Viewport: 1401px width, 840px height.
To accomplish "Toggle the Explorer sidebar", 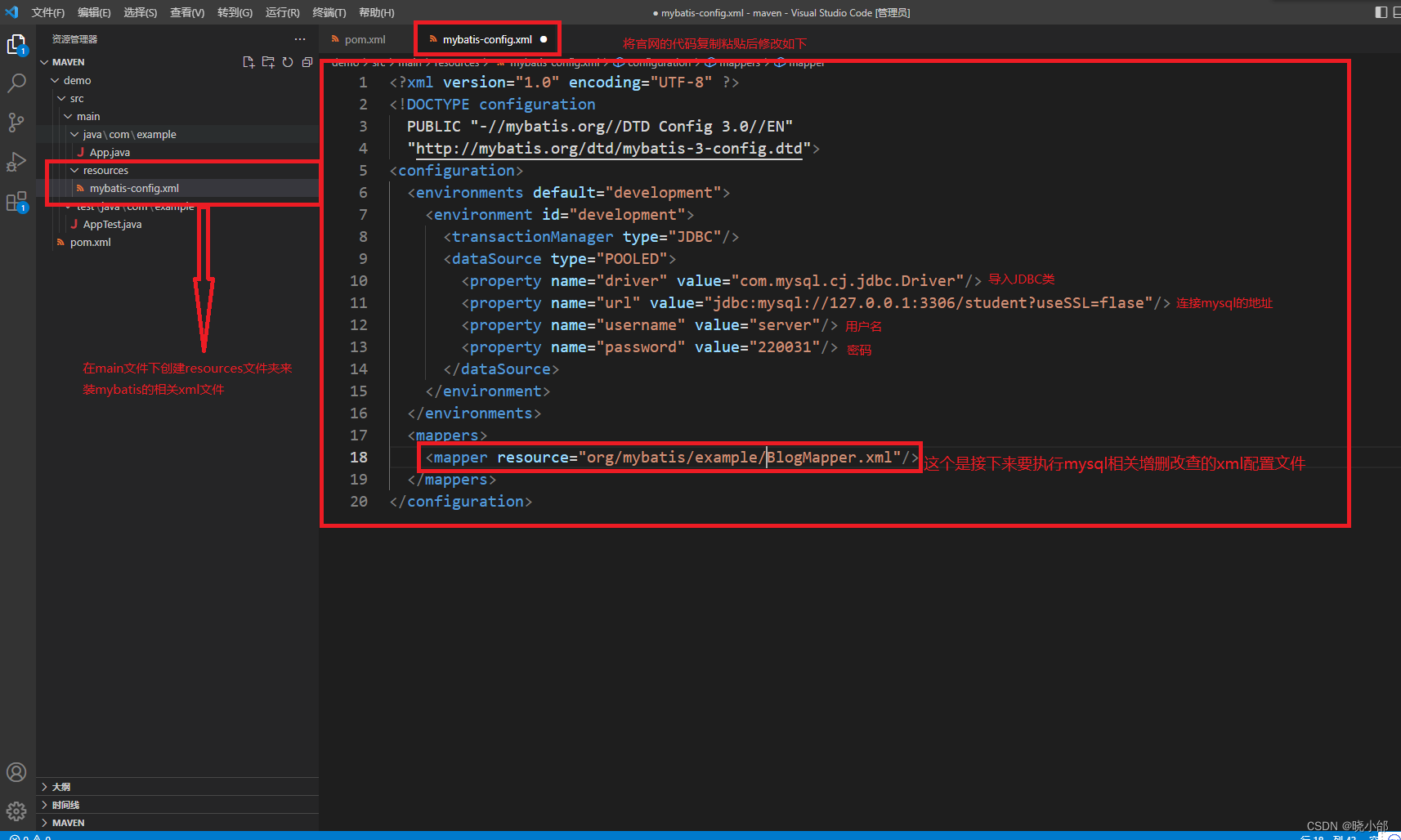I will [x=17, y=44].
